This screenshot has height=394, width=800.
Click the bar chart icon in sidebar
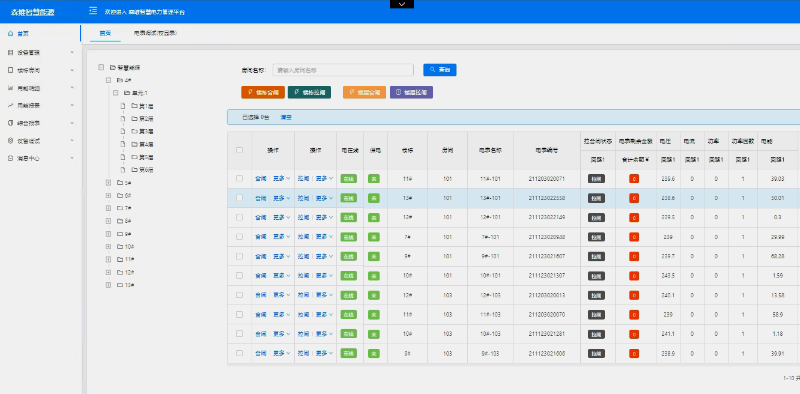[x=11, y=88]
